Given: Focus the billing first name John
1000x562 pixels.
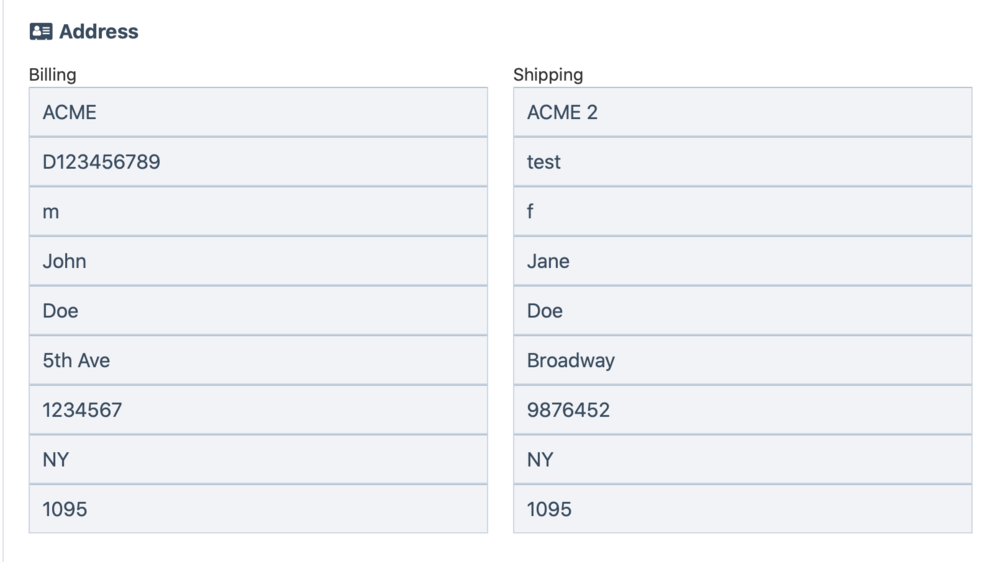Looking at the screenshot, I should [258, 261].
